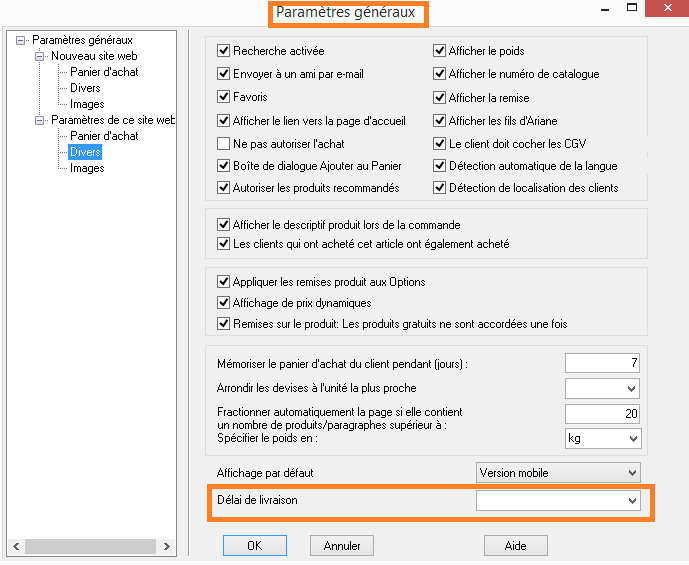Click the OK button
689x565 pixels.
(x=254, y=546)
